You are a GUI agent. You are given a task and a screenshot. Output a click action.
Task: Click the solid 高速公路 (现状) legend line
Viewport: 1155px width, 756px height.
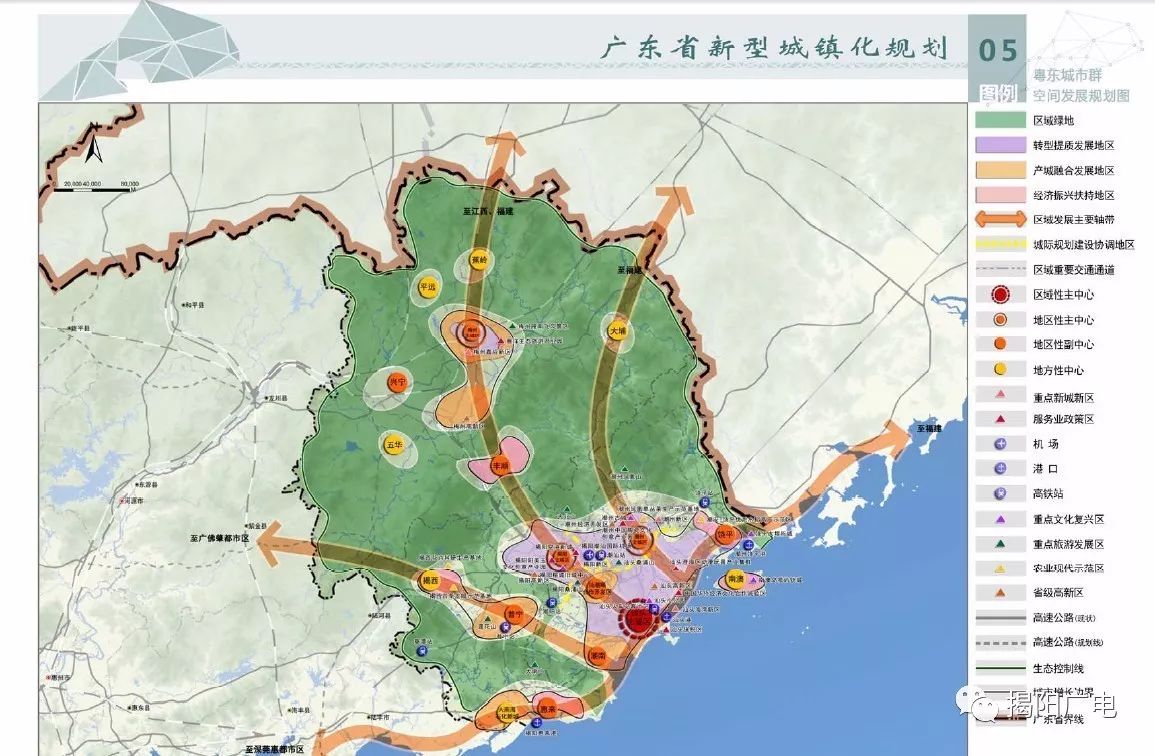coord(1000,618)
